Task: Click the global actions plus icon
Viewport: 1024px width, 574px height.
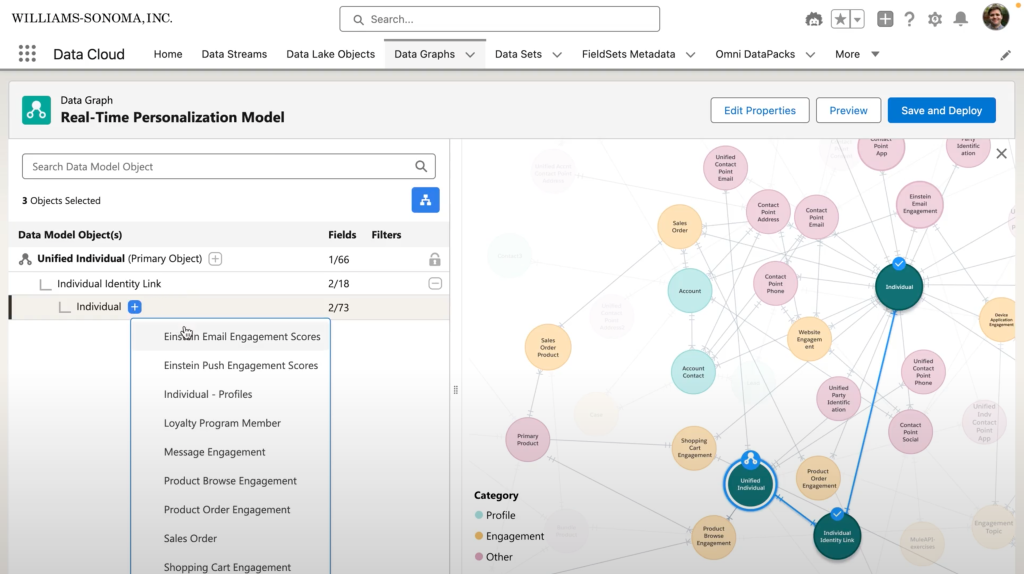Action: (x=885, y=19)
